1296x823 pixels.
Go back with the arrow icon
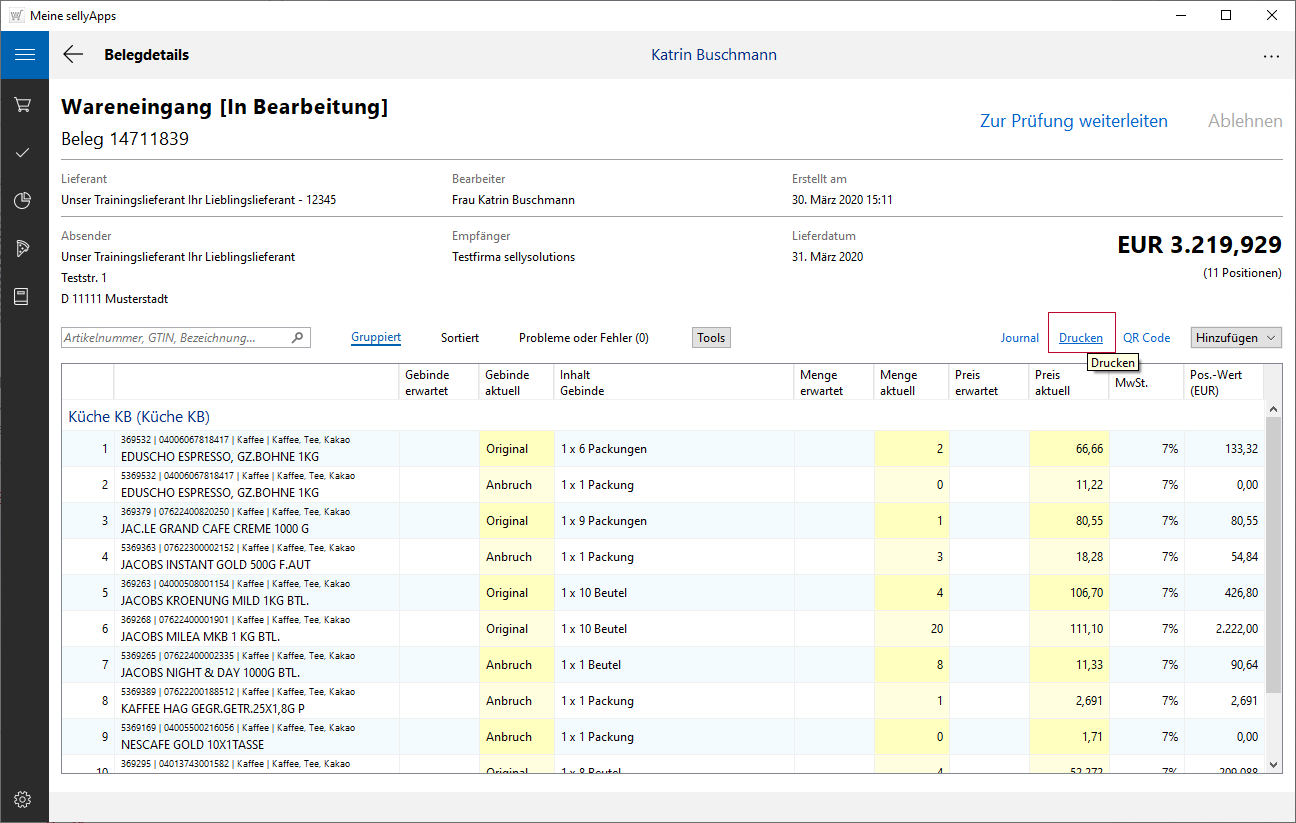(73, 55)
